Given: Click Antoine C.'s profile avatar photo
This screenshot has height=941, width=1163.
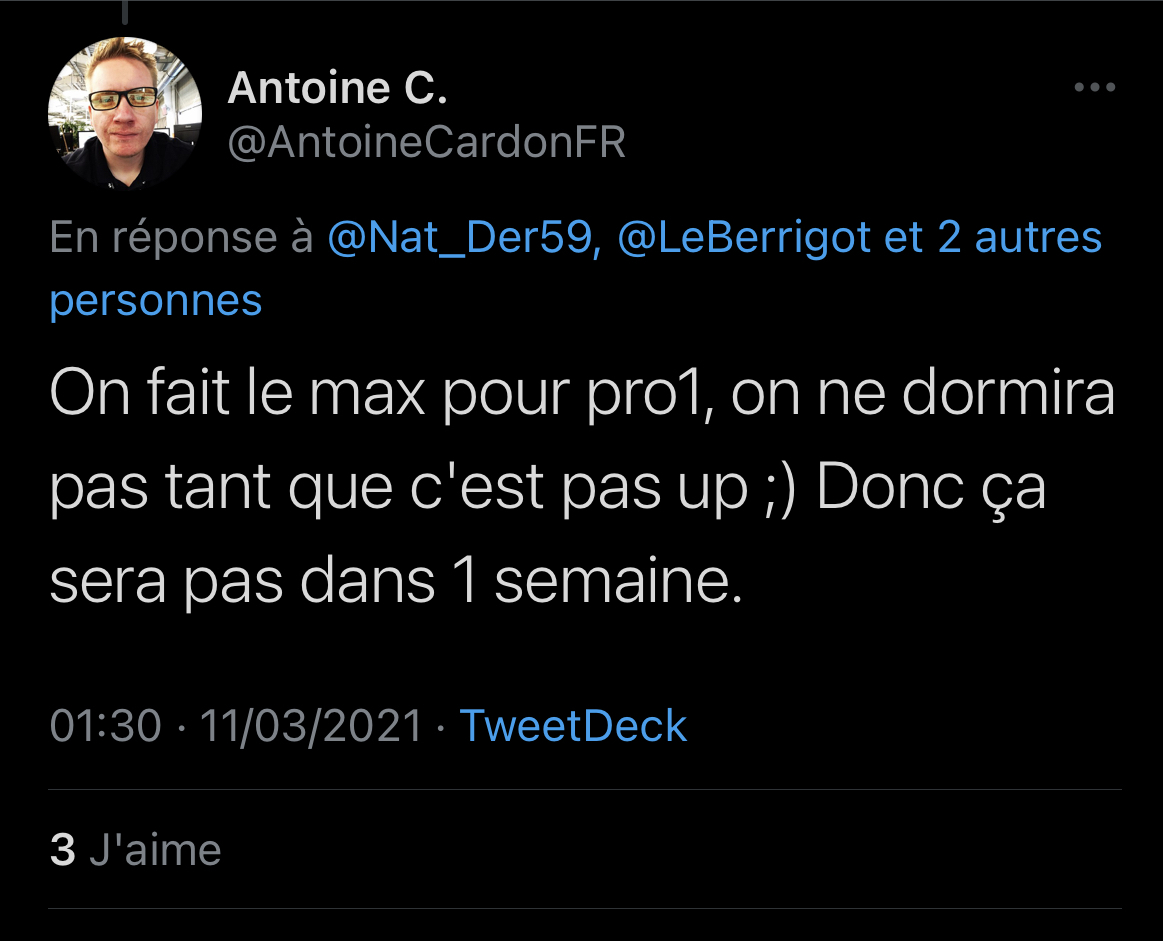Looking at the screenshot, I should coord(125,113).
